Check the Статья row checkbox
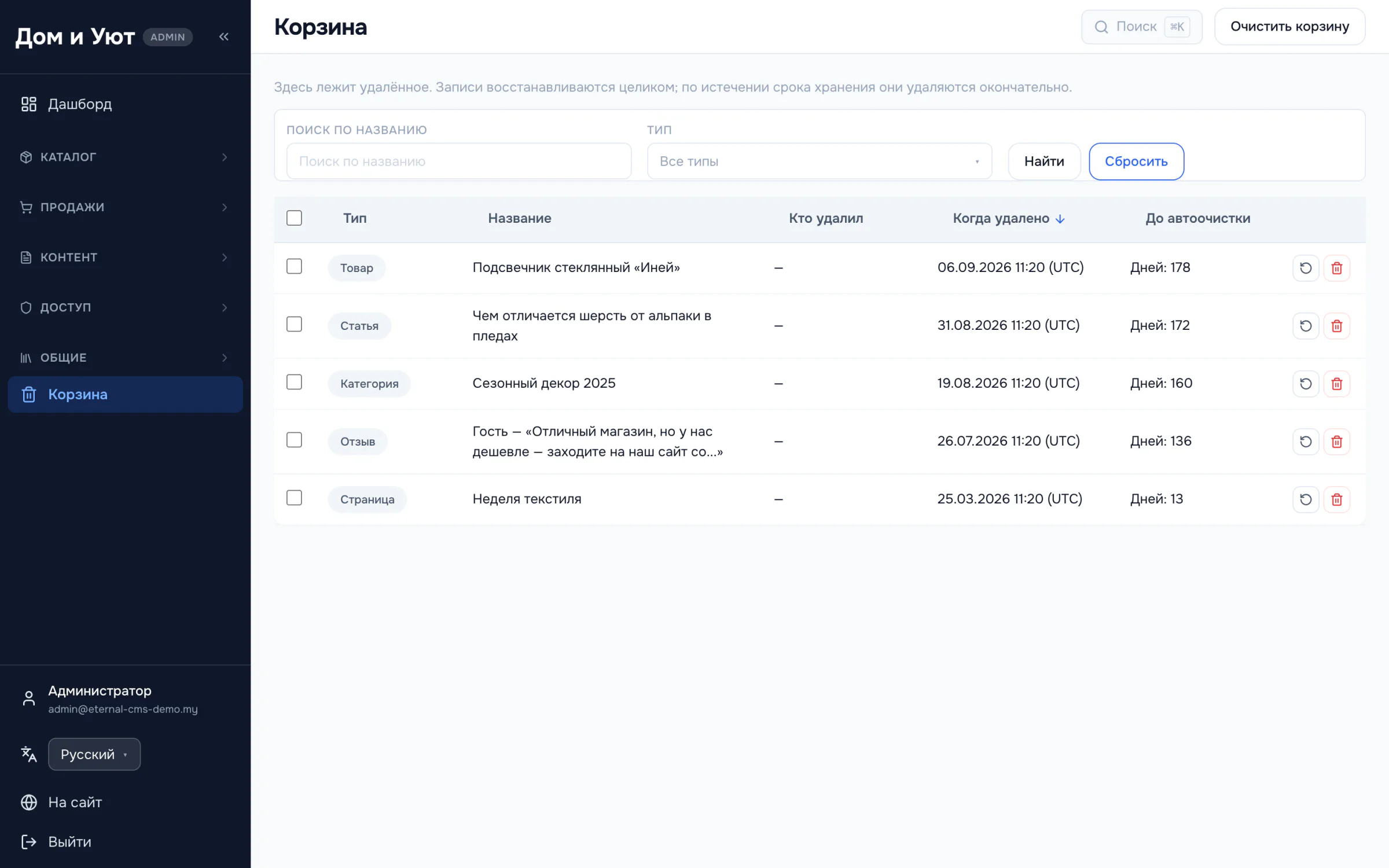The height and width of the screenshot is (868, 1389). [294, 324]
